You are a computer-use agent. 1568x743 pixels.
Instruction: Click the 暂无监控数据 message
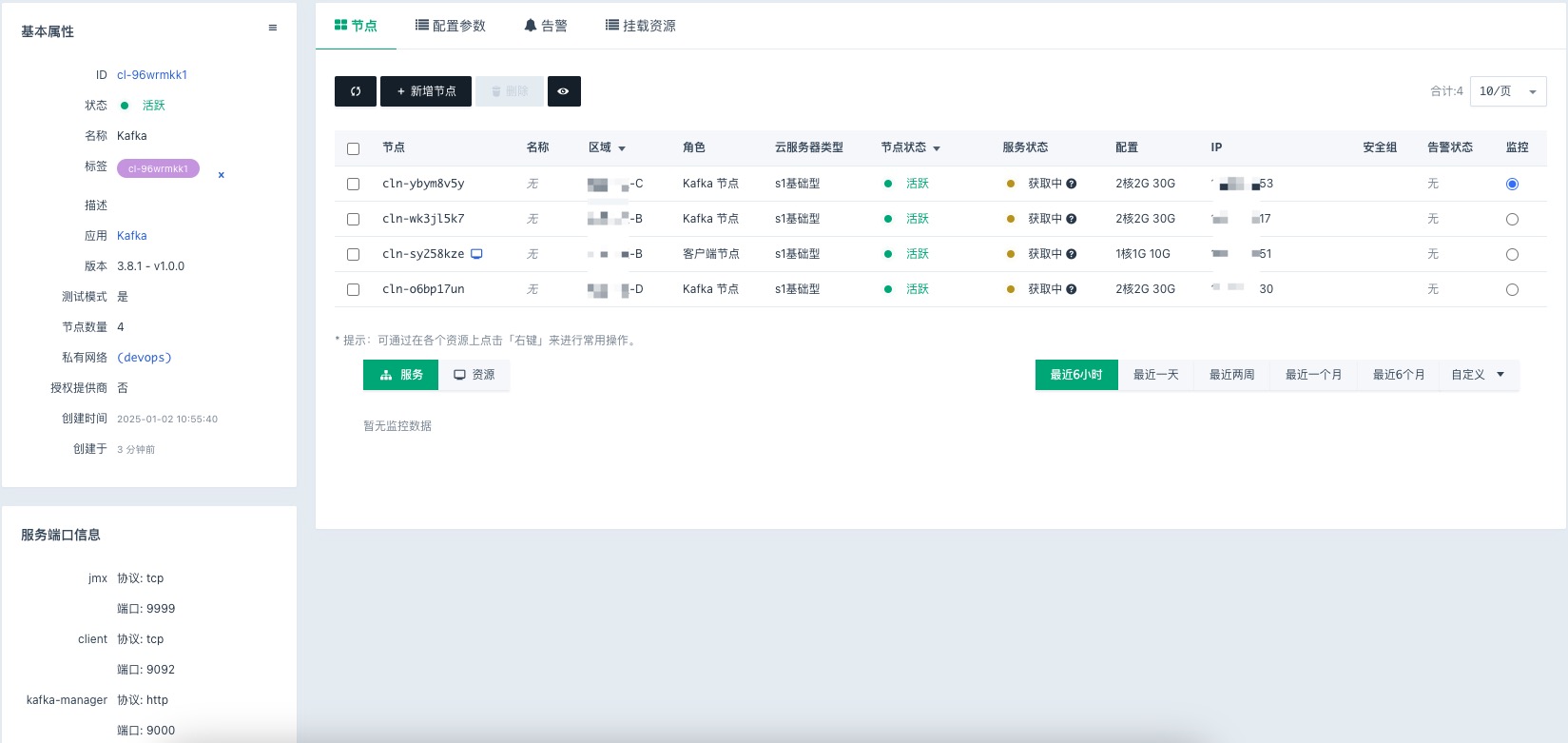397,426
